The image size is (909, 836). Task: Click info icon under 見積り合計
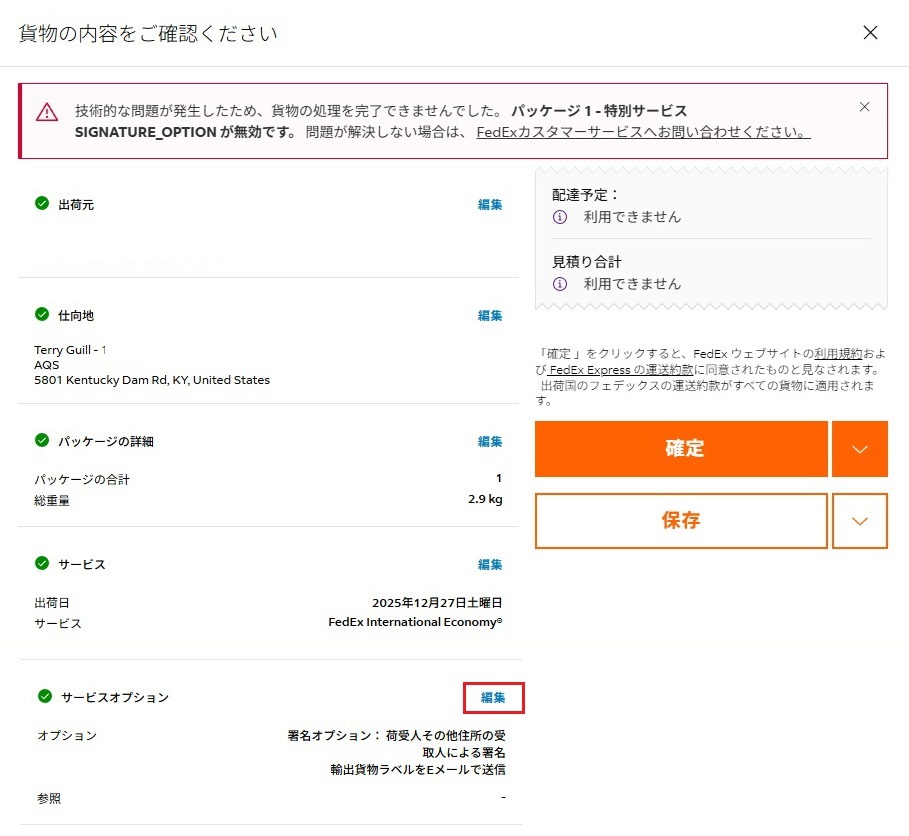(560, 284)
